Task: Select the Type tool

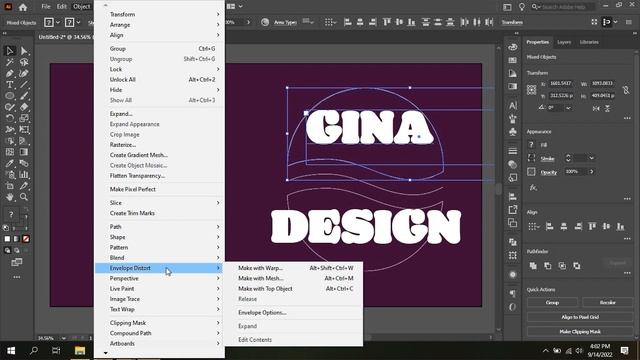Action: coord(10,85)
